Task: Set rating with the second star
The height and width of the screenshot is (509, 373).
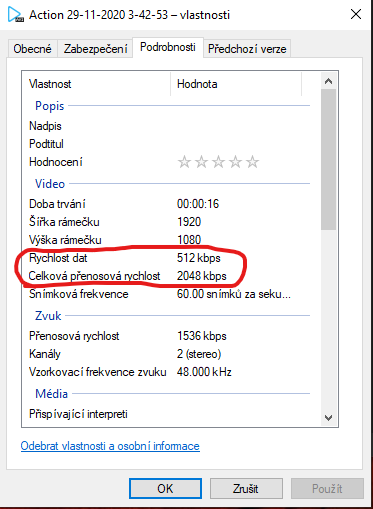Action: click(x=201, y=162)
